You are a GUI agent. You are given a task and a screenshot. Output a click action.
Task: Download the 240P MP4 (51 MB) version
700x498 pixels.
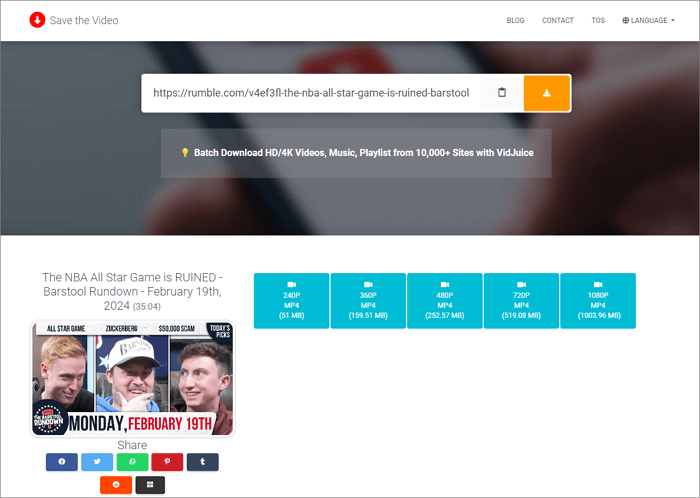tap(292, 301)
